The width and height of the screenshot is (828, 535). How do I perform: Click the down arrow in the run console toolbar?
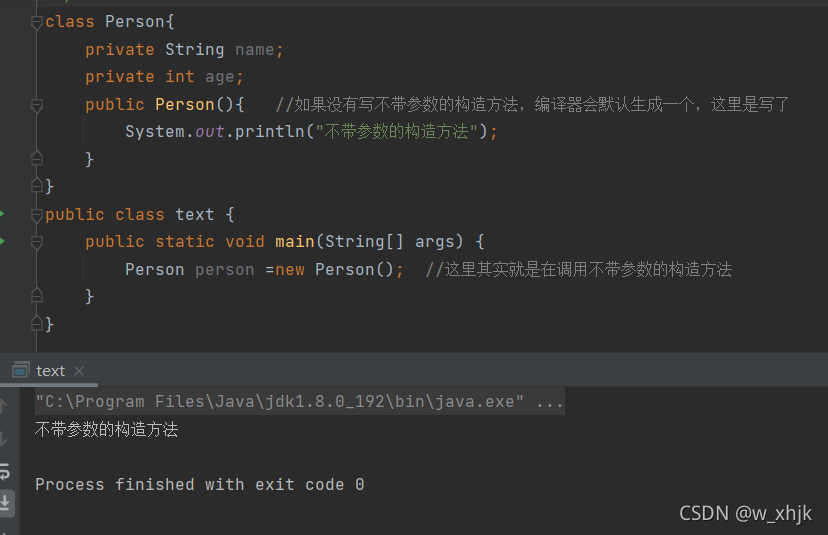pyautogui.click(x=3, y=438)
